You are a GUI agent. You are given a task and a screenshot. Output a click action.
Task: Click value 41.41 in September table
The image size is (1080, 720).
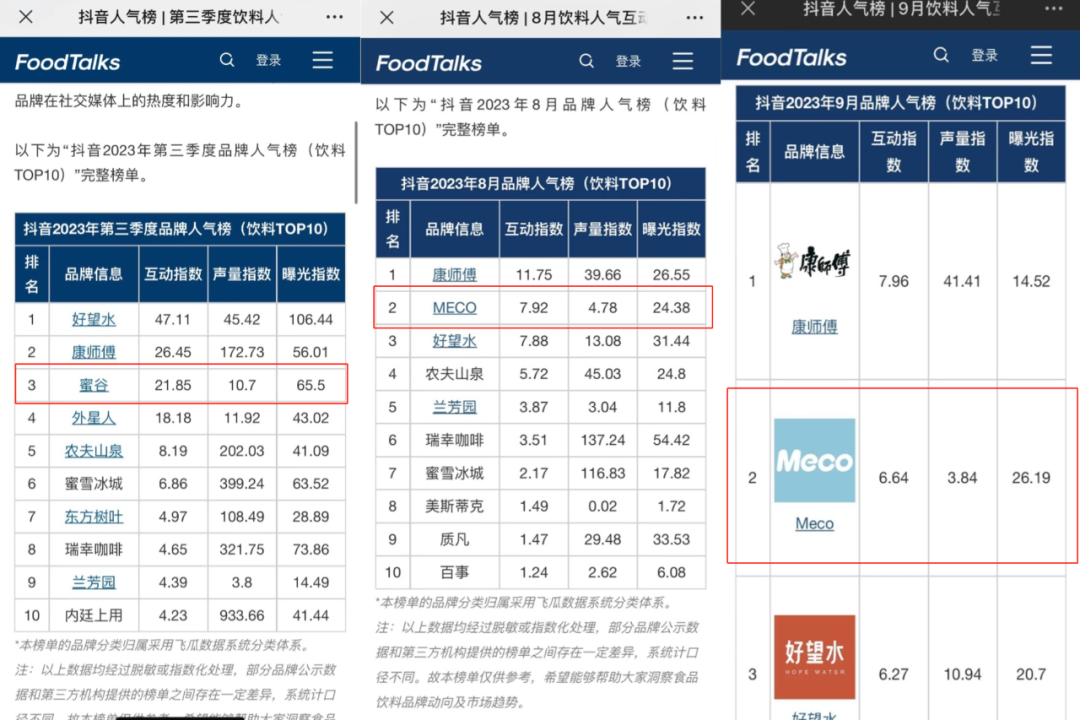tap(962, 281)
